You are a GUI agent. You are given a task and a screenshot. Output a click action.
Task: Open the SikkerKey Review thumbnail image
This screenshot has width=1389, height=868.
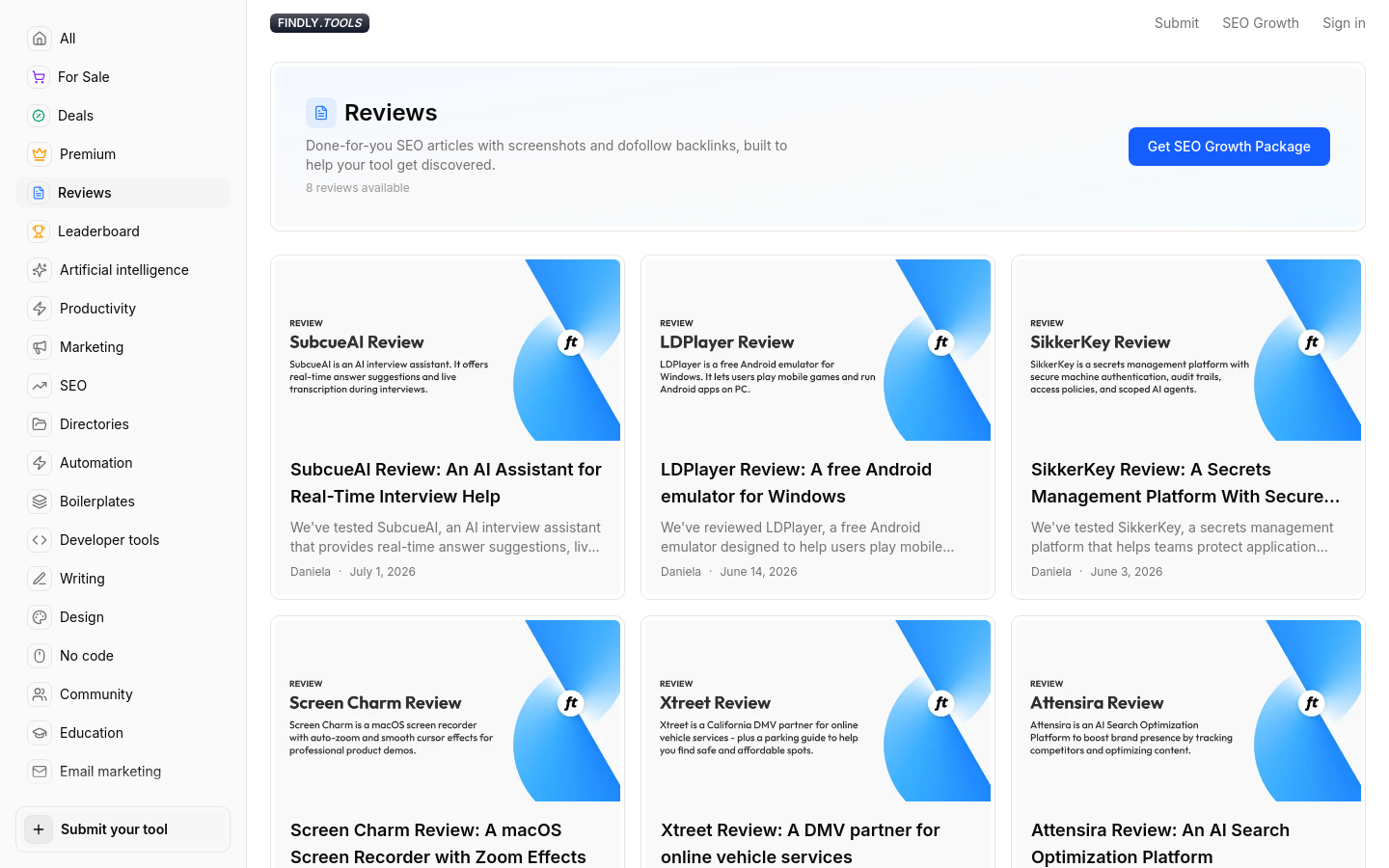click(x=1188, y=350)
